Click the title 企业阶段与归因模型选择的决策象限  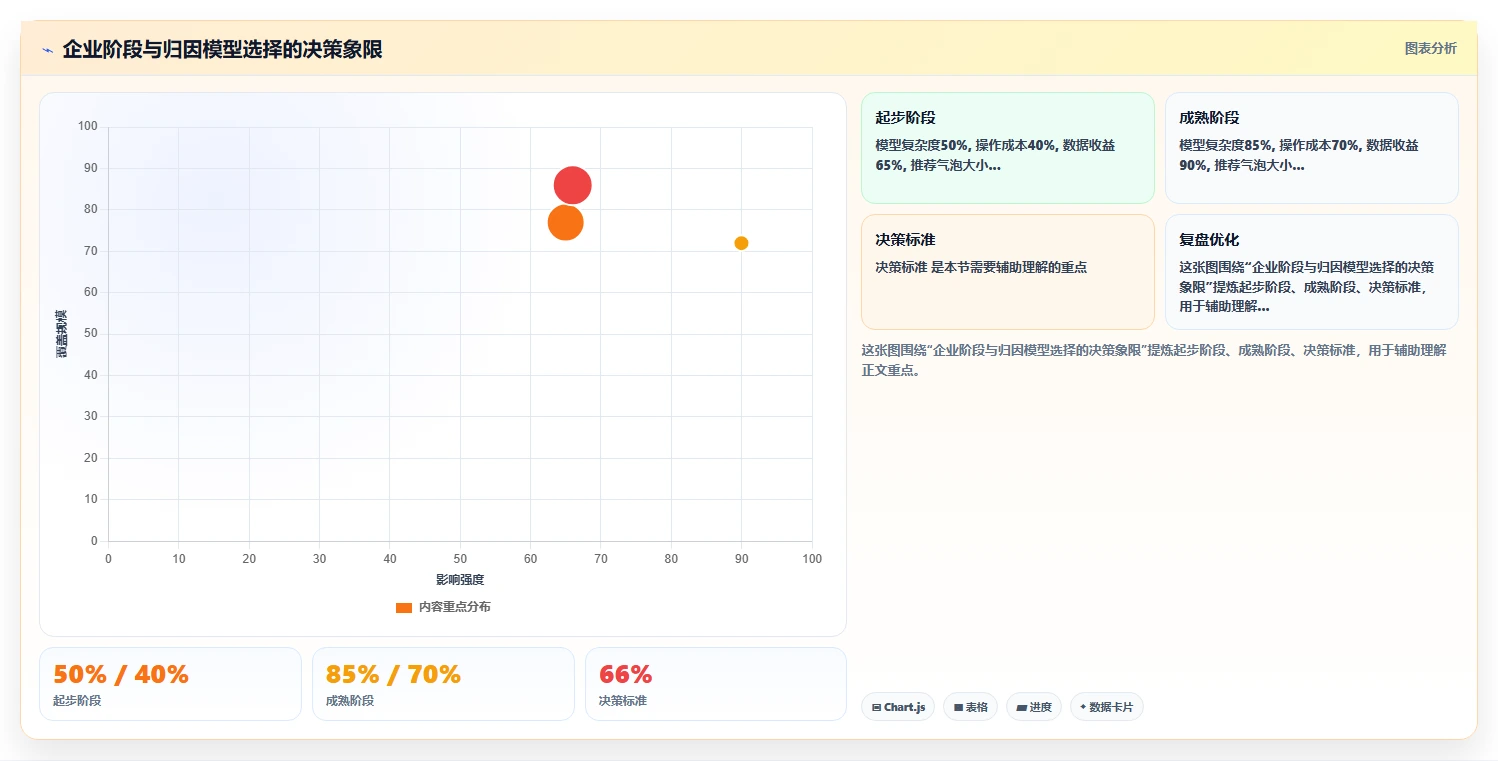222,49
